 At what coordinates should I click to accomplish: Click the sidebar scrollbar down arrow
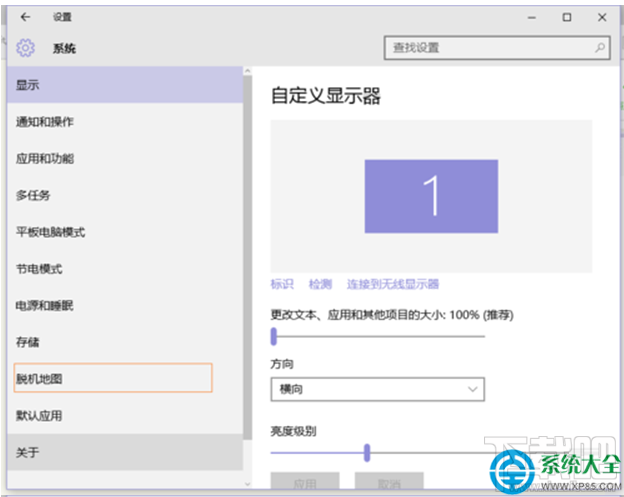(x=248, y=484)
